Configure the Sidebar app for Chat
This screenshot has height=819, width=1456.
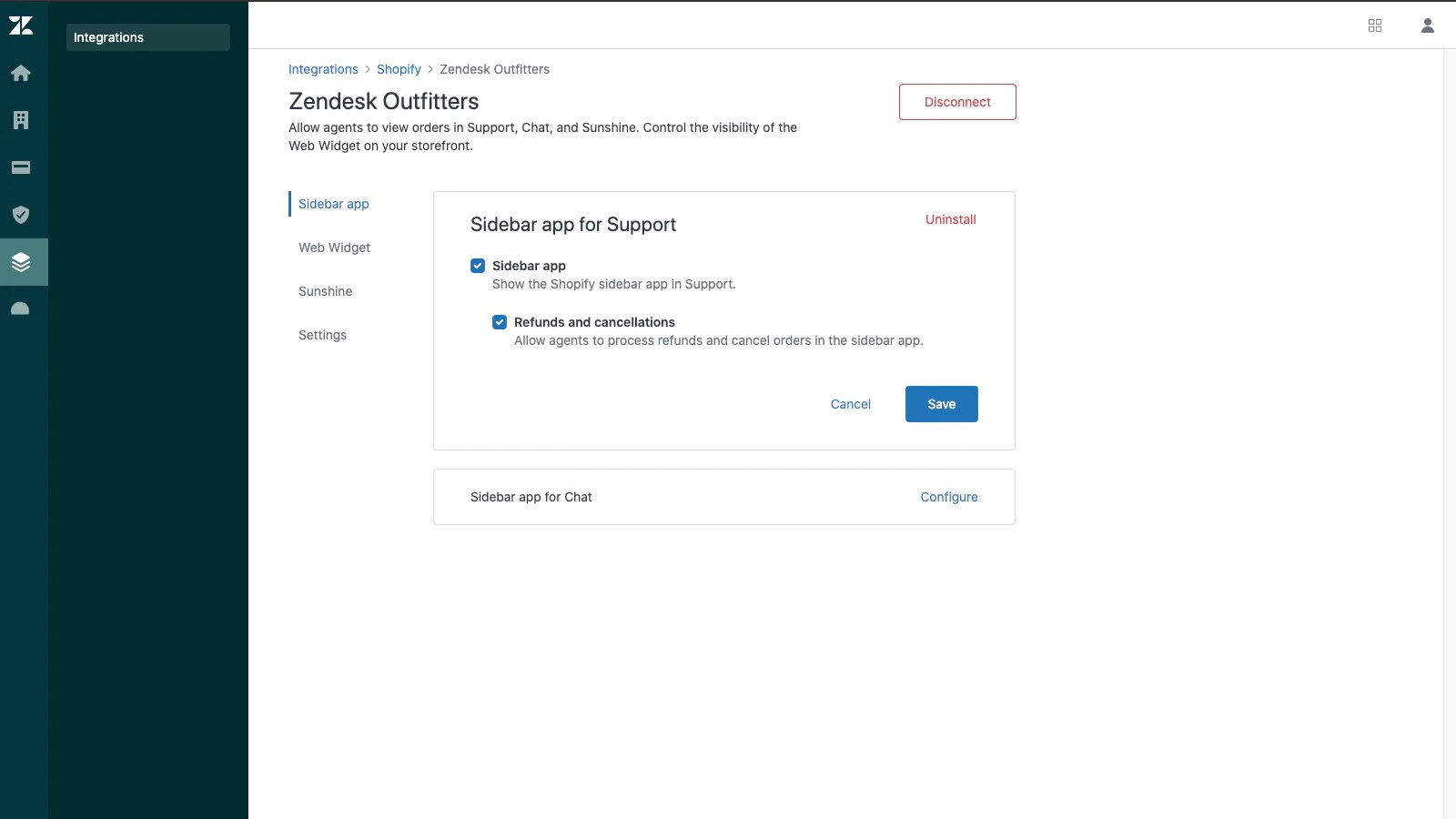pyautogui.click(x=949, y=497)
